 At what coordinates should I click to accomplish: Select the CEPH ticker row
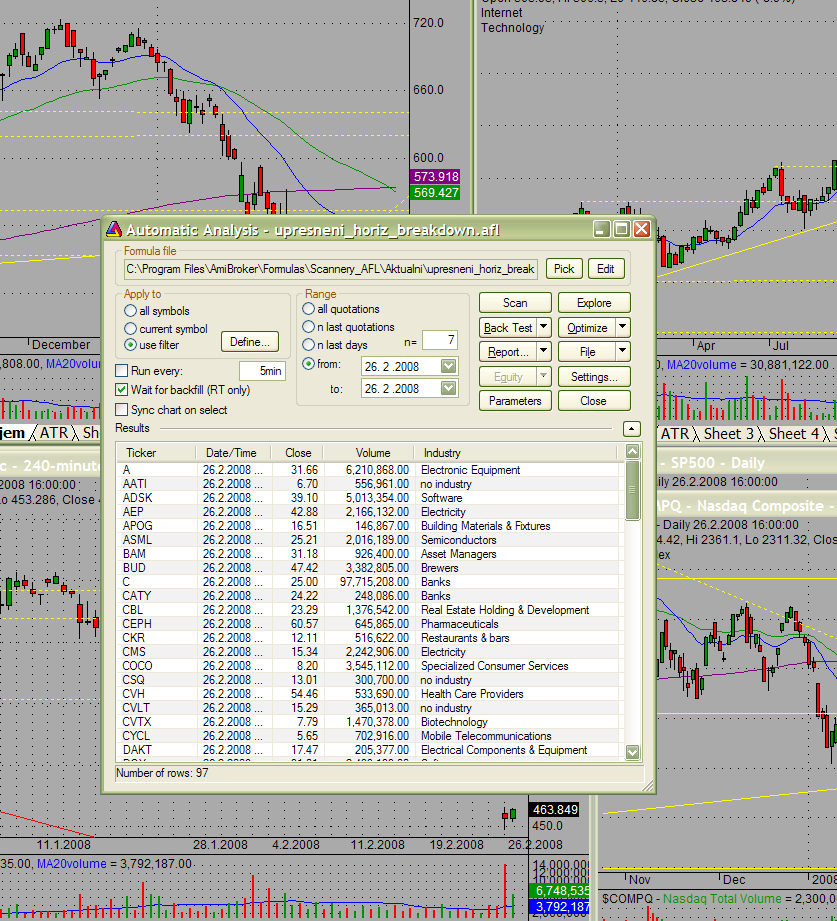click(369, 624)
